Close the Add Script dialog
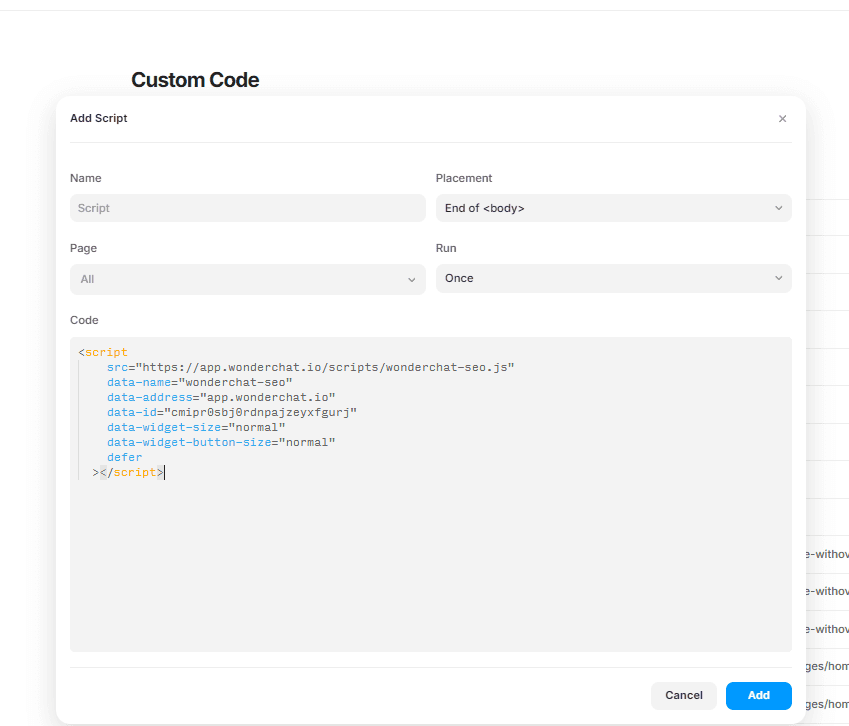The image size is (849, 726). [782, 119]
